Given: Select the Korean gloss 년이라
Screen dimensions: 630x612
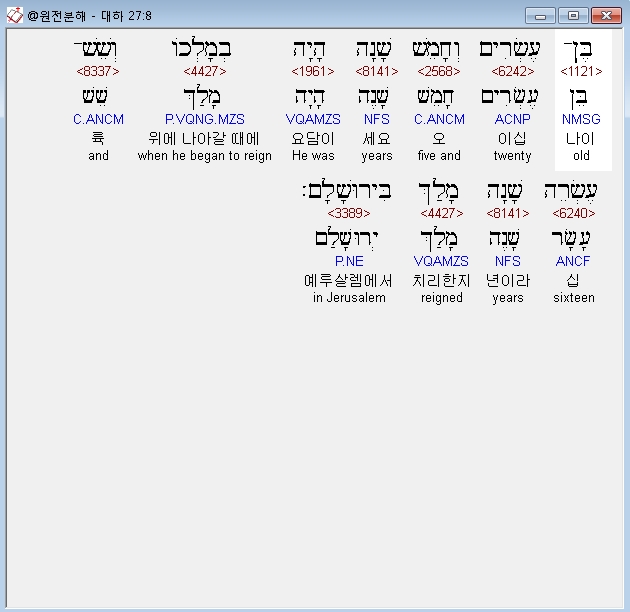Looking at the screenshot, I should 508,280.
